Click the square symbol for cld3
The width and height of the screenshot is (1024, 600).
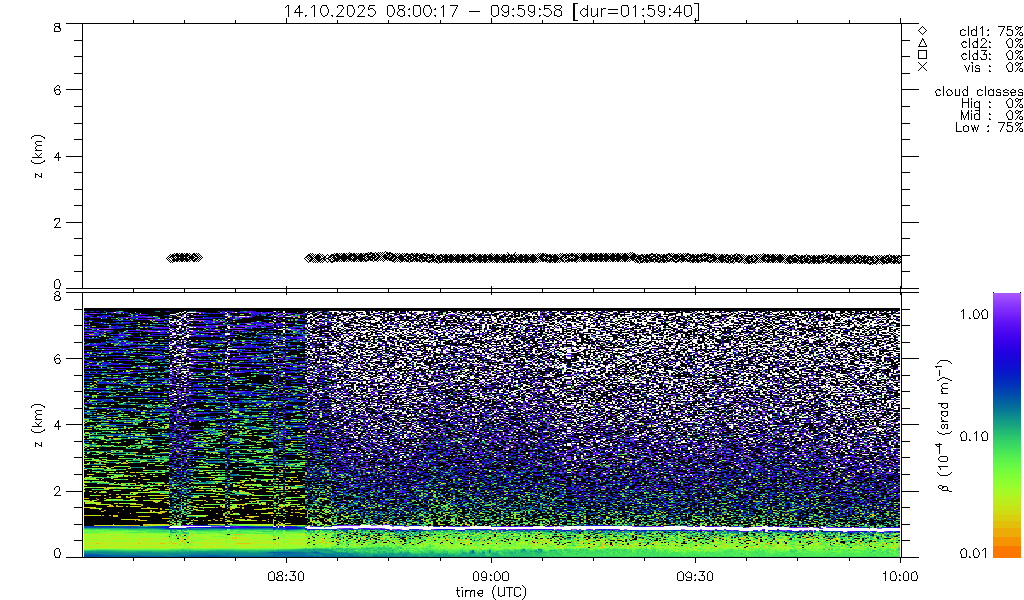click(922, 55)
